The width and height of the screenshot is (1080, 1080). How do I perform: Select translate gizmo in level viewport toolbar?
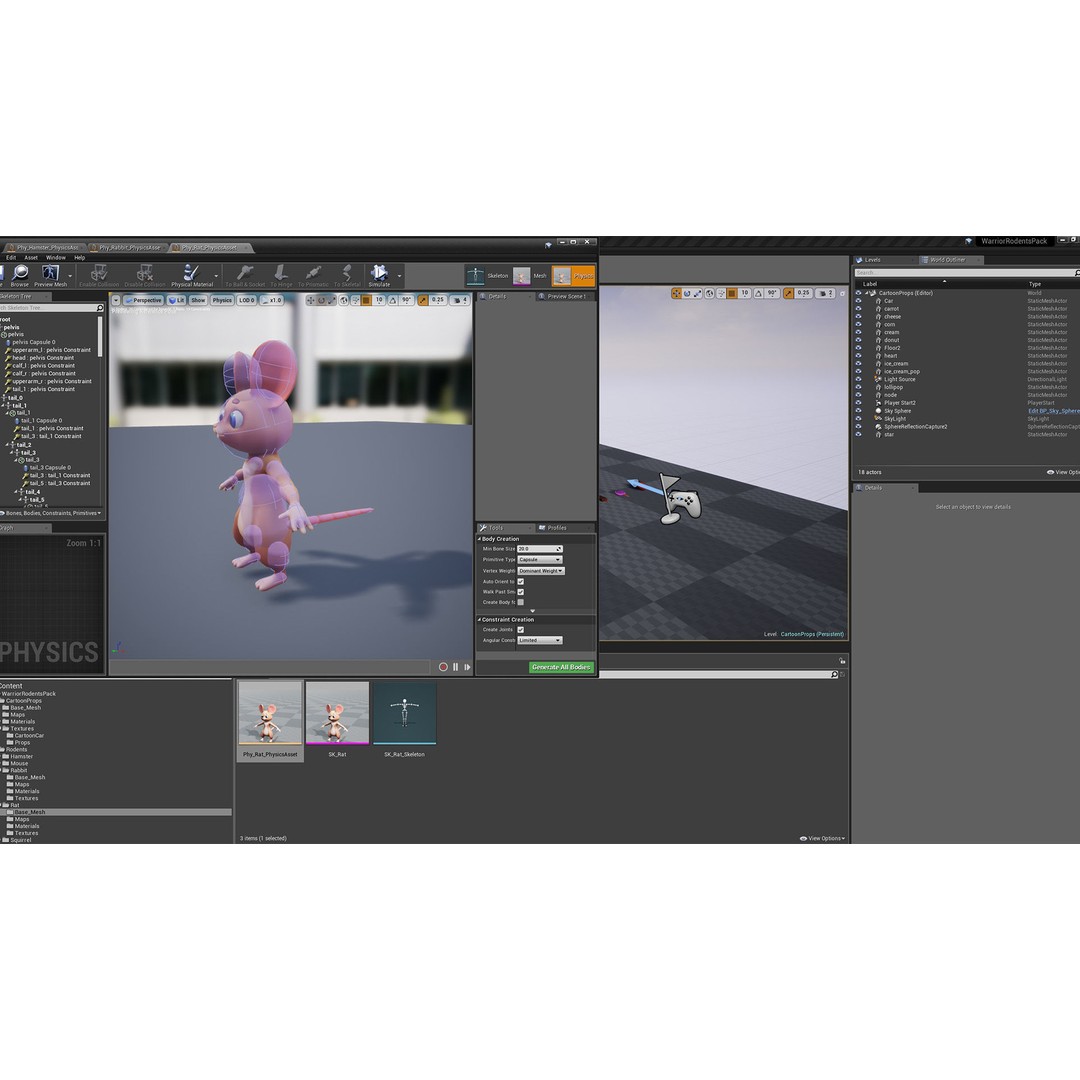point(676,293)
